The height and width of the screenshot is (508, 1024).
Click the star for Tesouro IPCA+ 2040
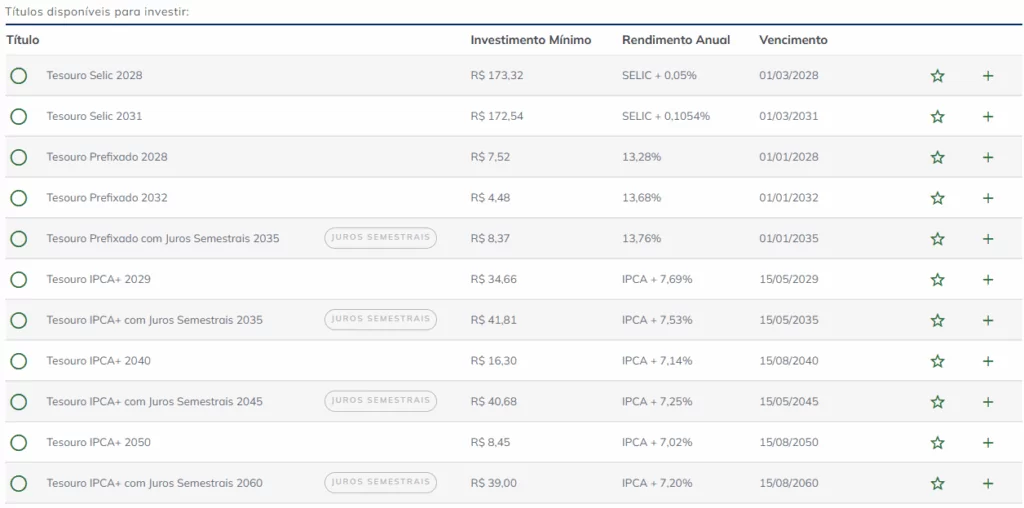point(937,361)
